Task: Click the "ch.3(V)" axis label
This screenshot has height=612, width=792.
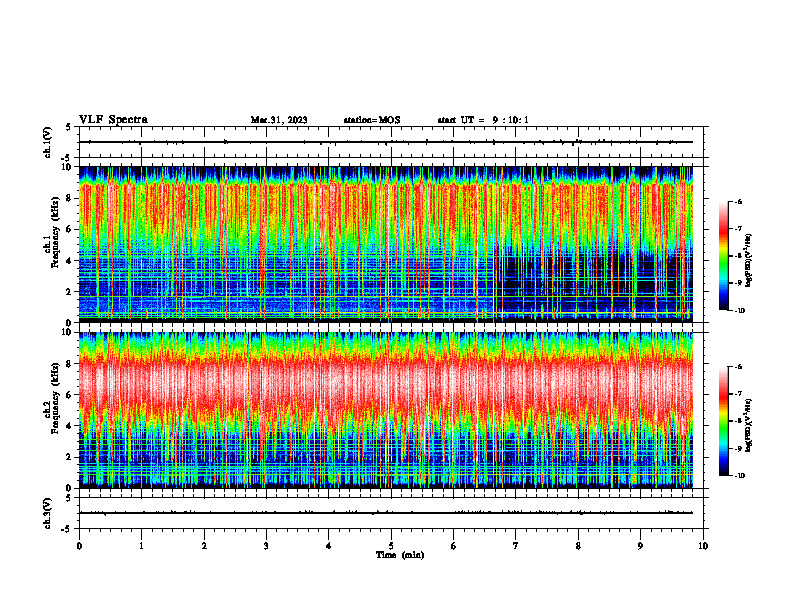Action: 48,513
